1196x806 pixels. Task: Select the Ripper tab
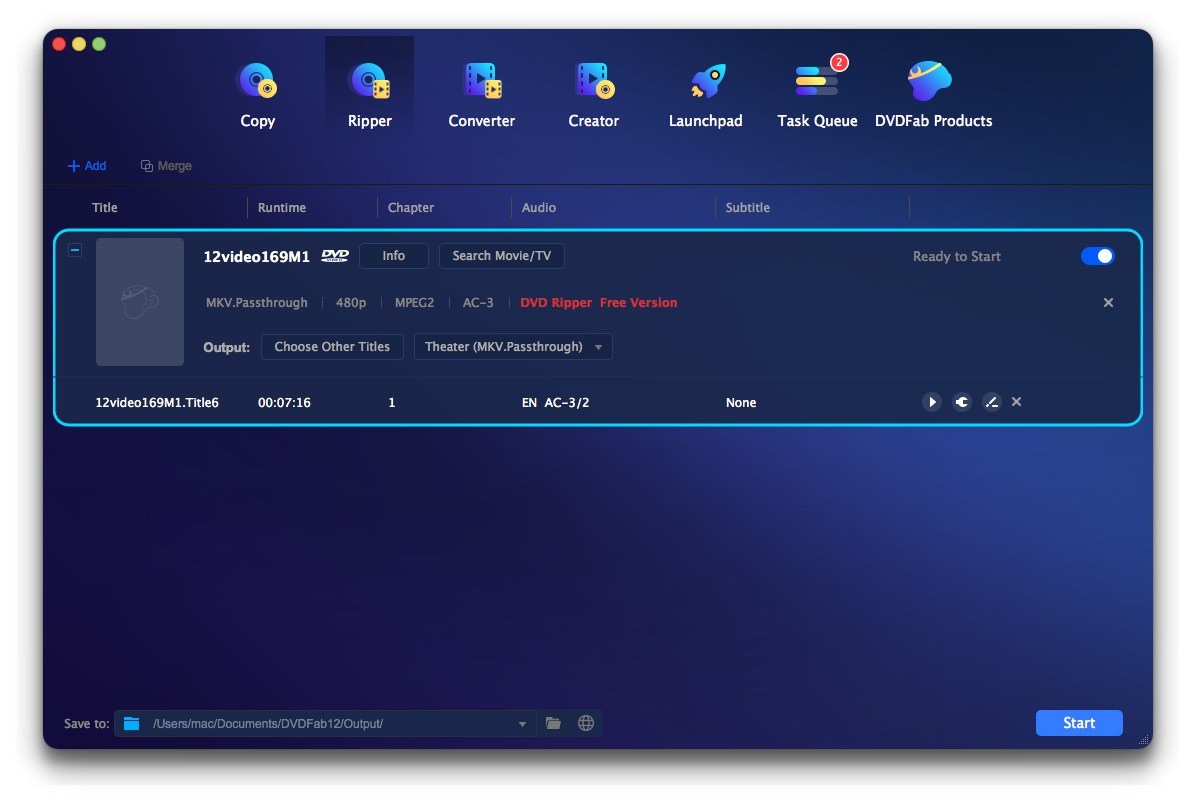369,95
